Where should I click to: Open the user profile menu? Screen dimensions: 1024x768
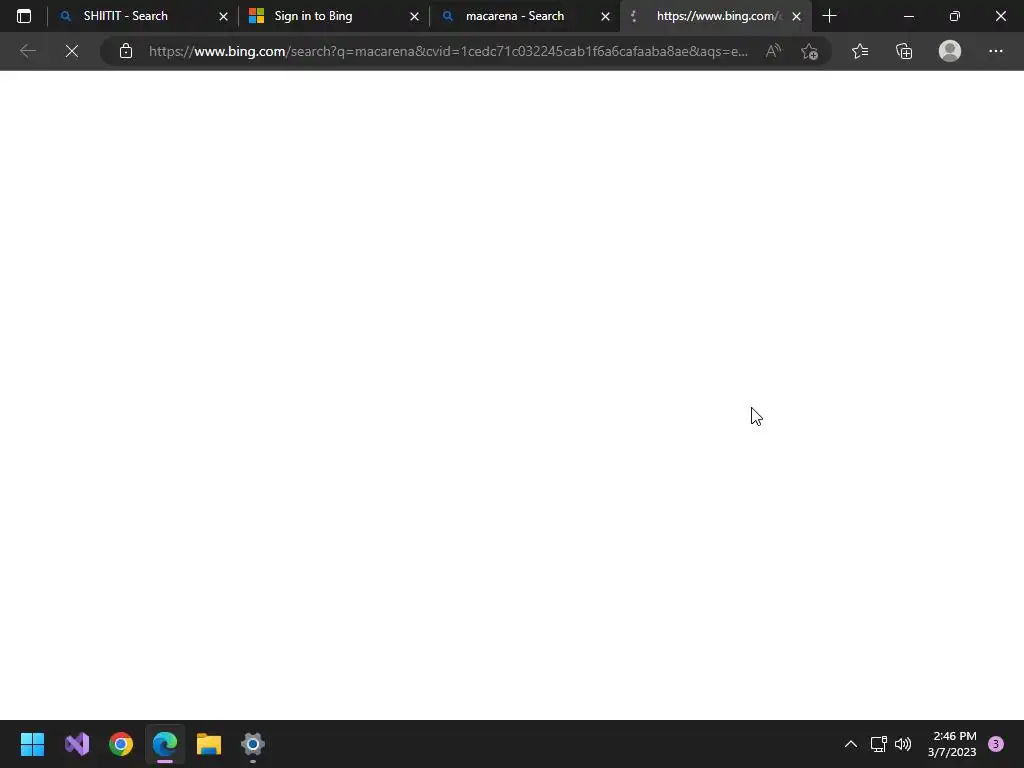tap(950, 51)
